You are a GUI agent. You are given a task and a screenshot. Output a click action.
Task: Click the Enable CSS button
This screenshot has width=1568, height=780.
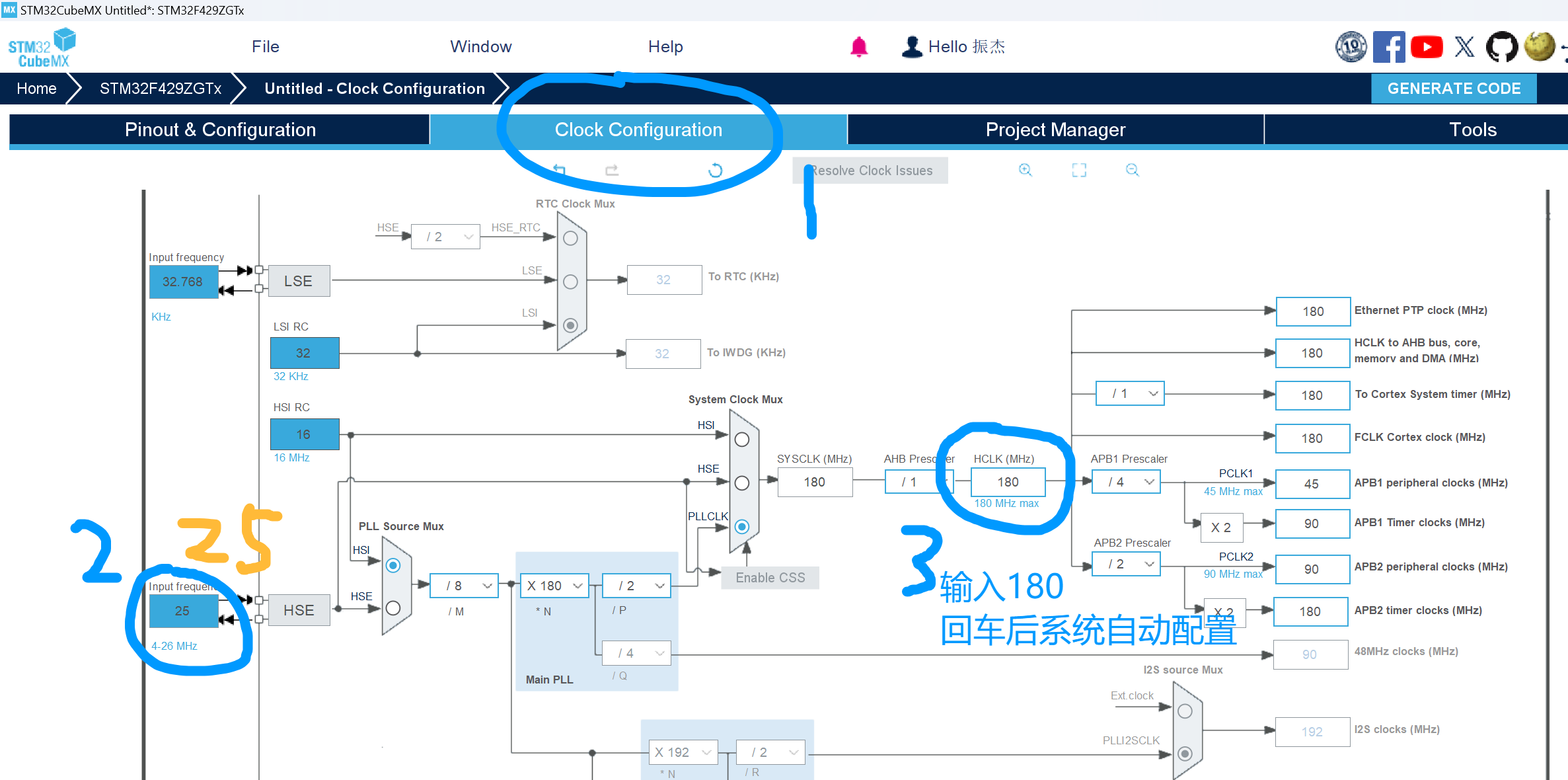770,578
